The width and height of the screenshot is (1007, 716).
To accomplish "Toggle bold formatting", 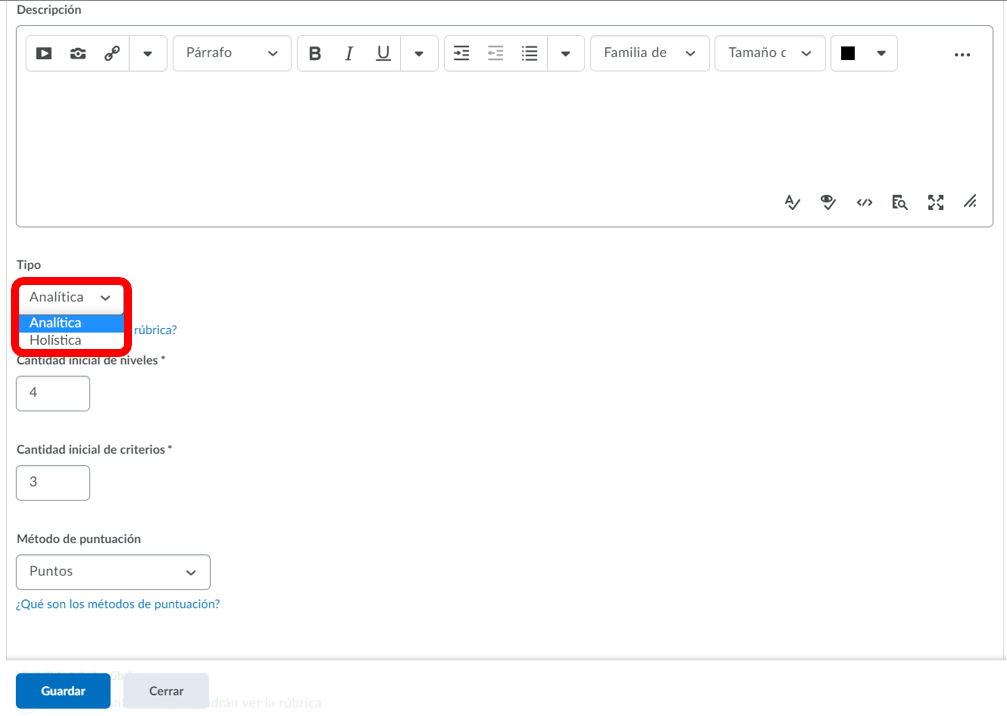I will (315, 54).
